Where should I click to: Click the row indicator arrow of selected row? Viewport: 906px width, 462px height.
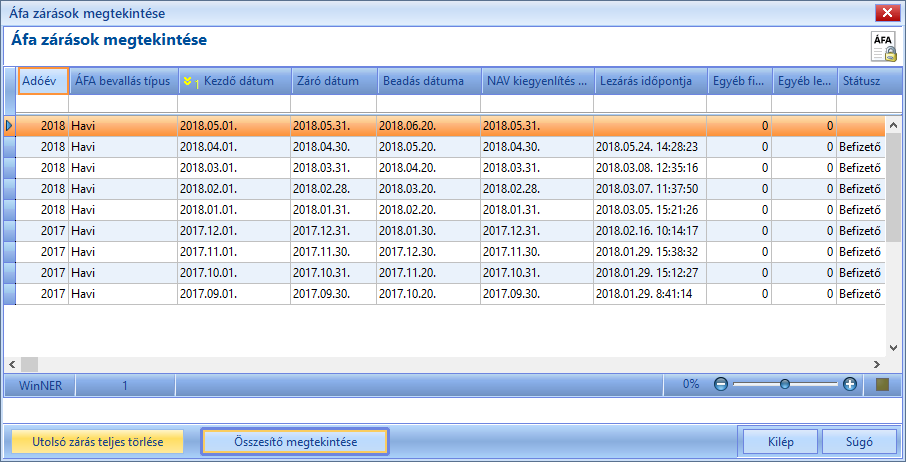tap(9, 126)
